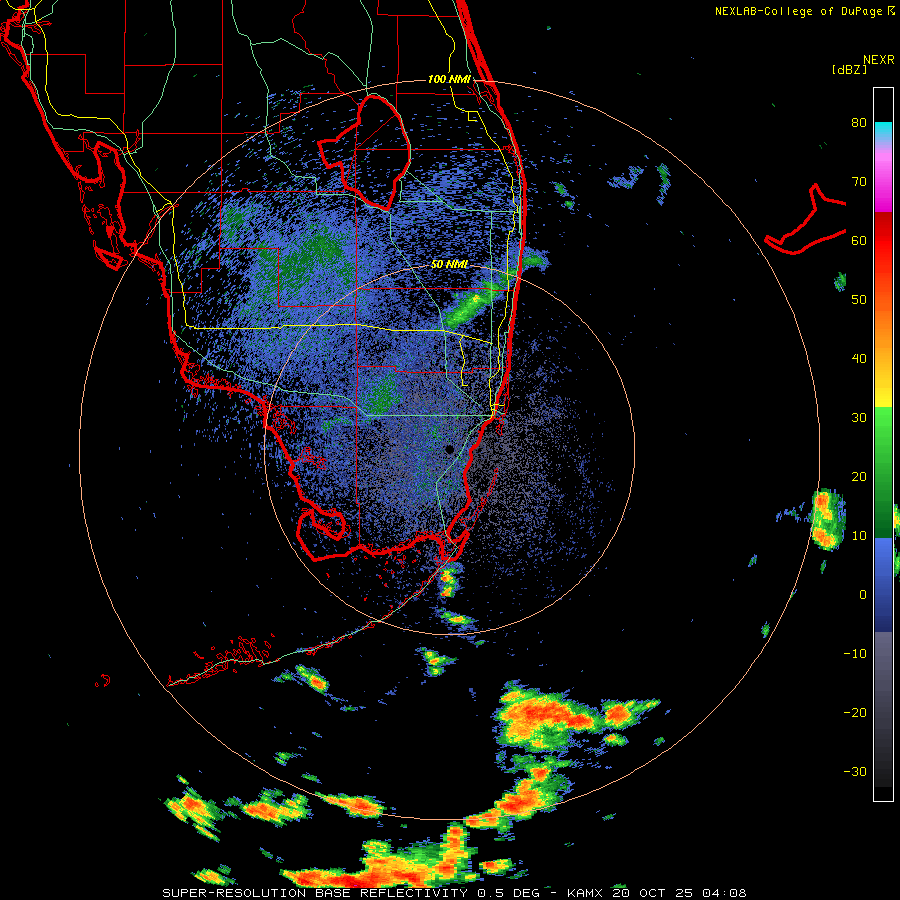
Task: Click the cyan segment atop the color bar
Action: pyautogui.click(x=883, y=132)
